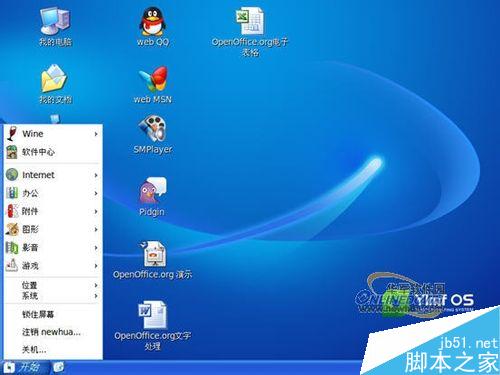Click the 影音 multimedia category icon

tap(12, 247)
